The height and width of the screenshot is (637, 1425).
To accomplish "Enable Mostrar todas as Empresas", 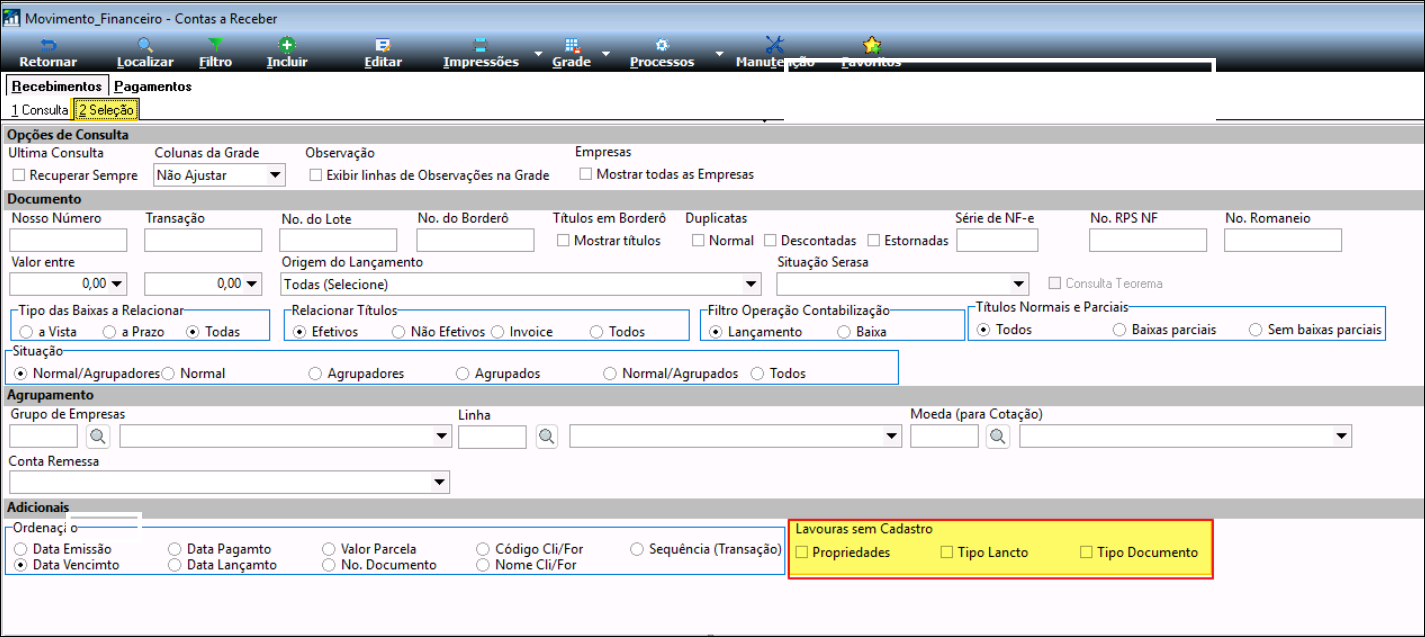I will (x=586, y=174).
